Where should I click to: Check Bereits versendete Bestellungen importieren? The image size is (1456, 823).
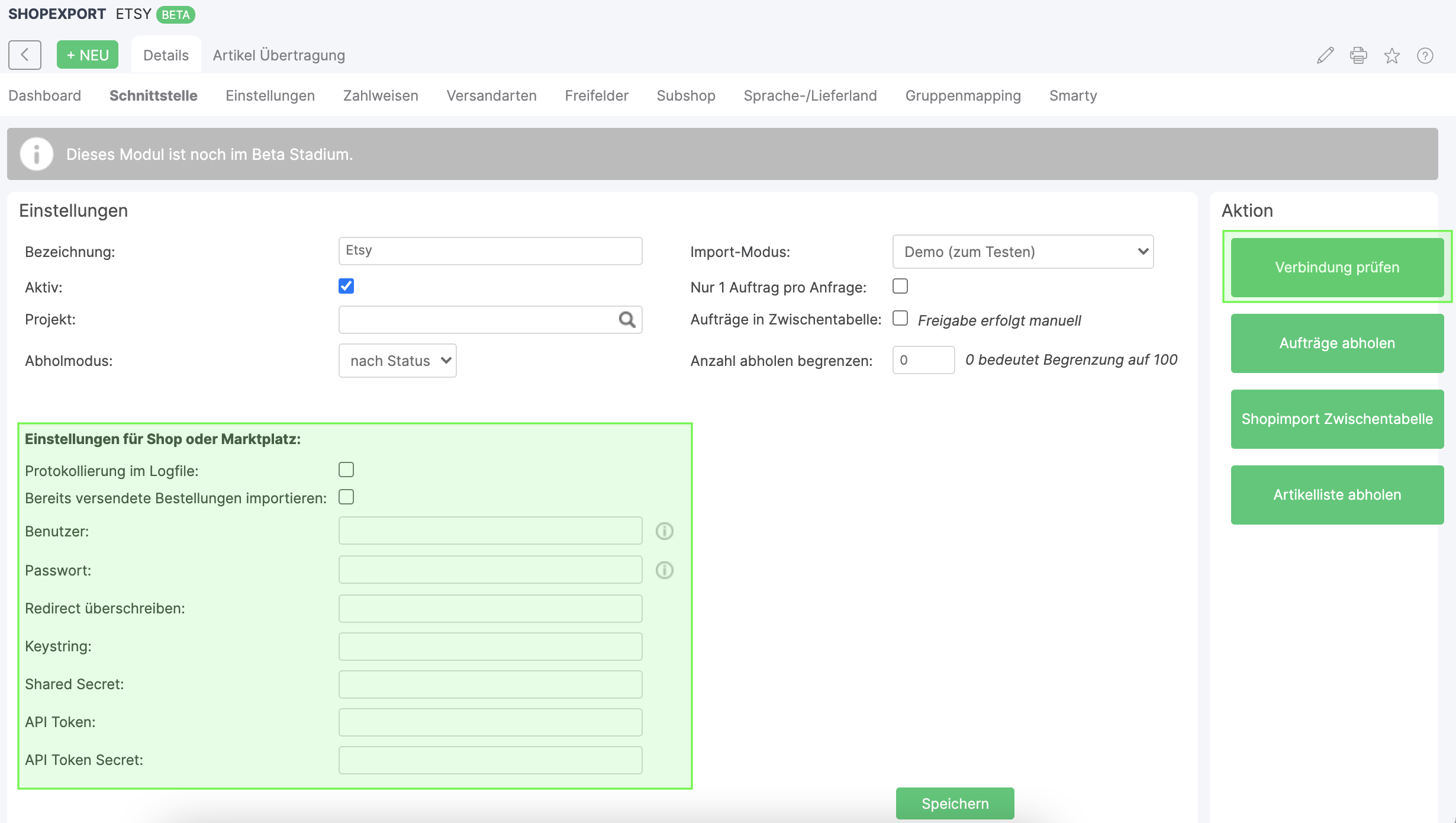346,497
